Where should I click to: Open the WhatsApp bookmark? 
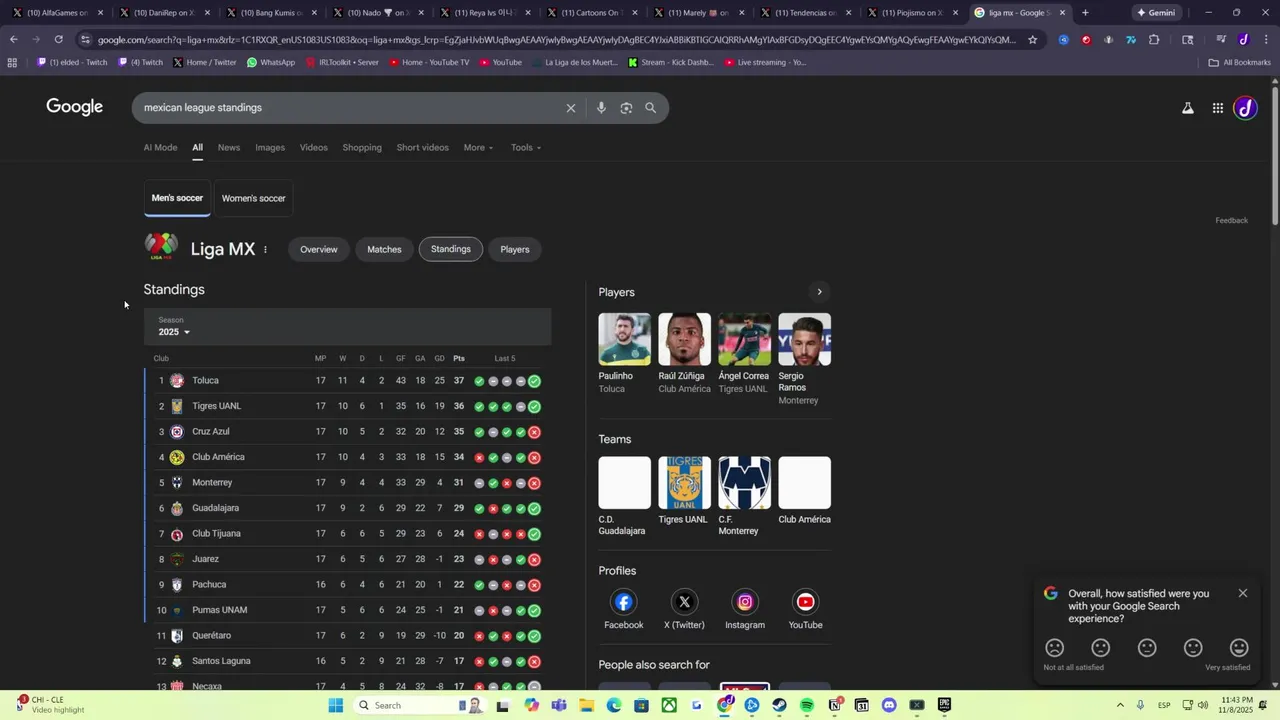(271, 62)
